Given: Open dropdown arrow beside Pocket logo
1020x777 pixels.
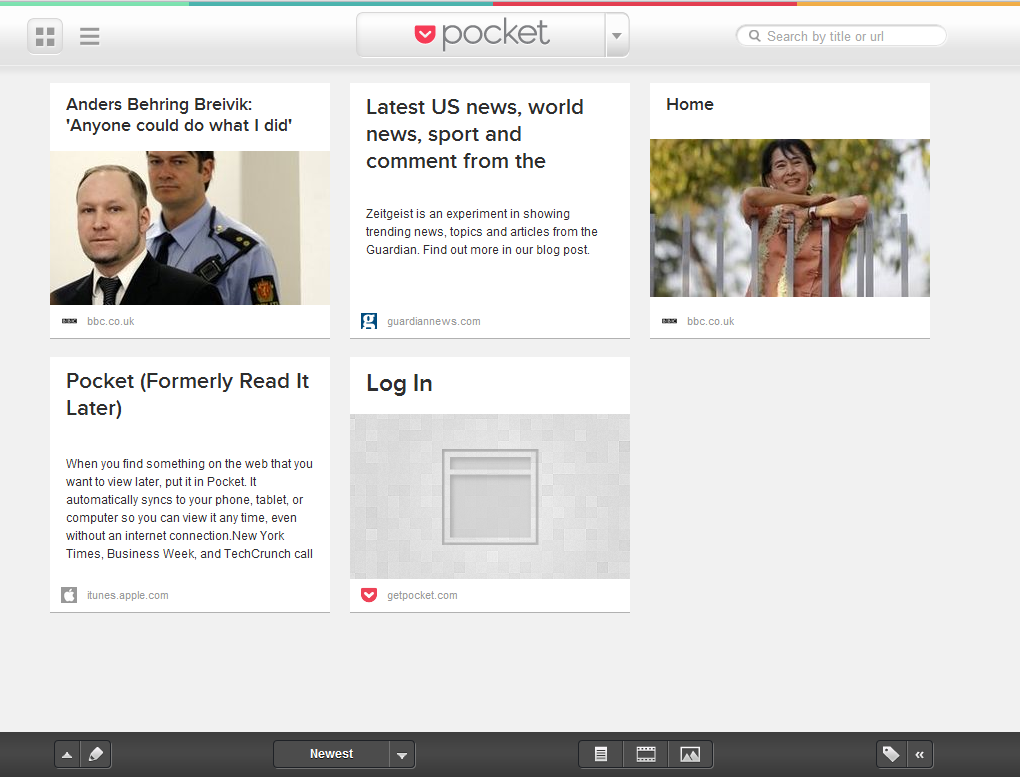Looking at the screenshot, I should tap(617, 36).
